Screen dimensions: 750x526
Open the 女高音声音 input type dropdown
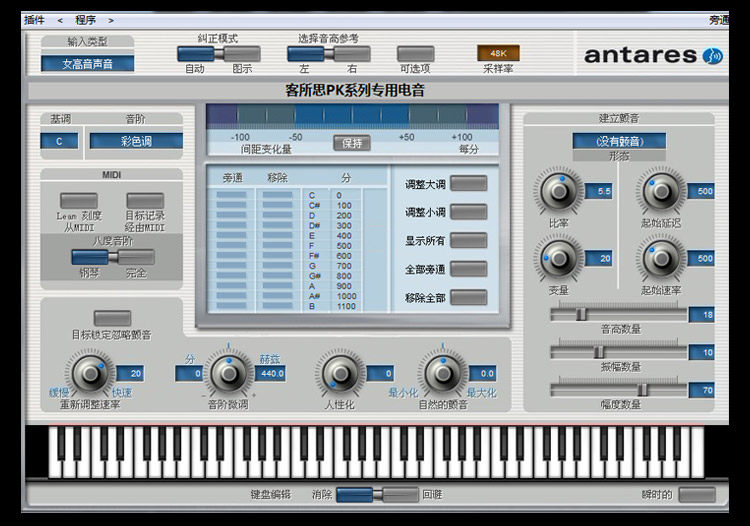[x=88, y=64]
